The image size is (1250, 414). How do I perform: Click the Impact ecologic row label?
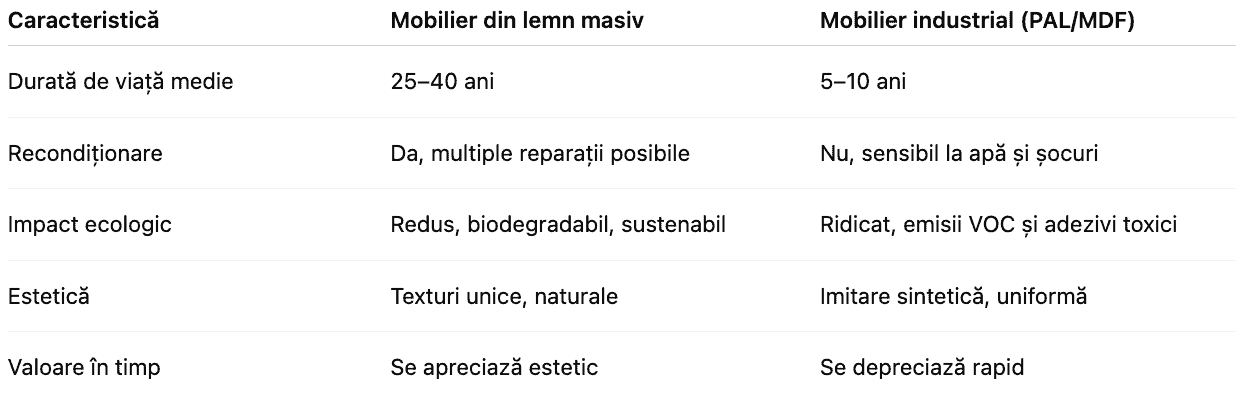click(90, 225)
